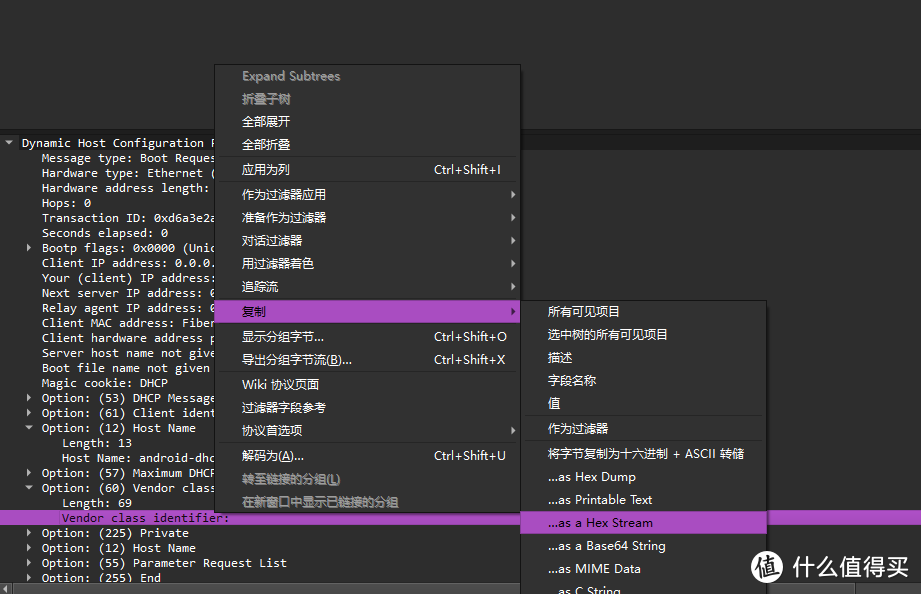Select 在新窗口中显示已链接的分组 entry
The height and width of the screenshot is (594, 921).
click(x=368, y=502)
